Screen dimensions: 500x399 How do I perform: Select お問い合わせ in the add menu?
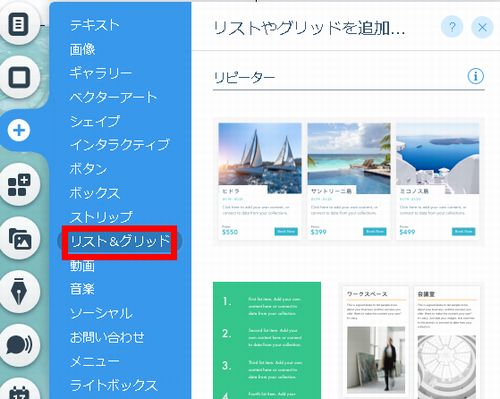pos(107,337)
